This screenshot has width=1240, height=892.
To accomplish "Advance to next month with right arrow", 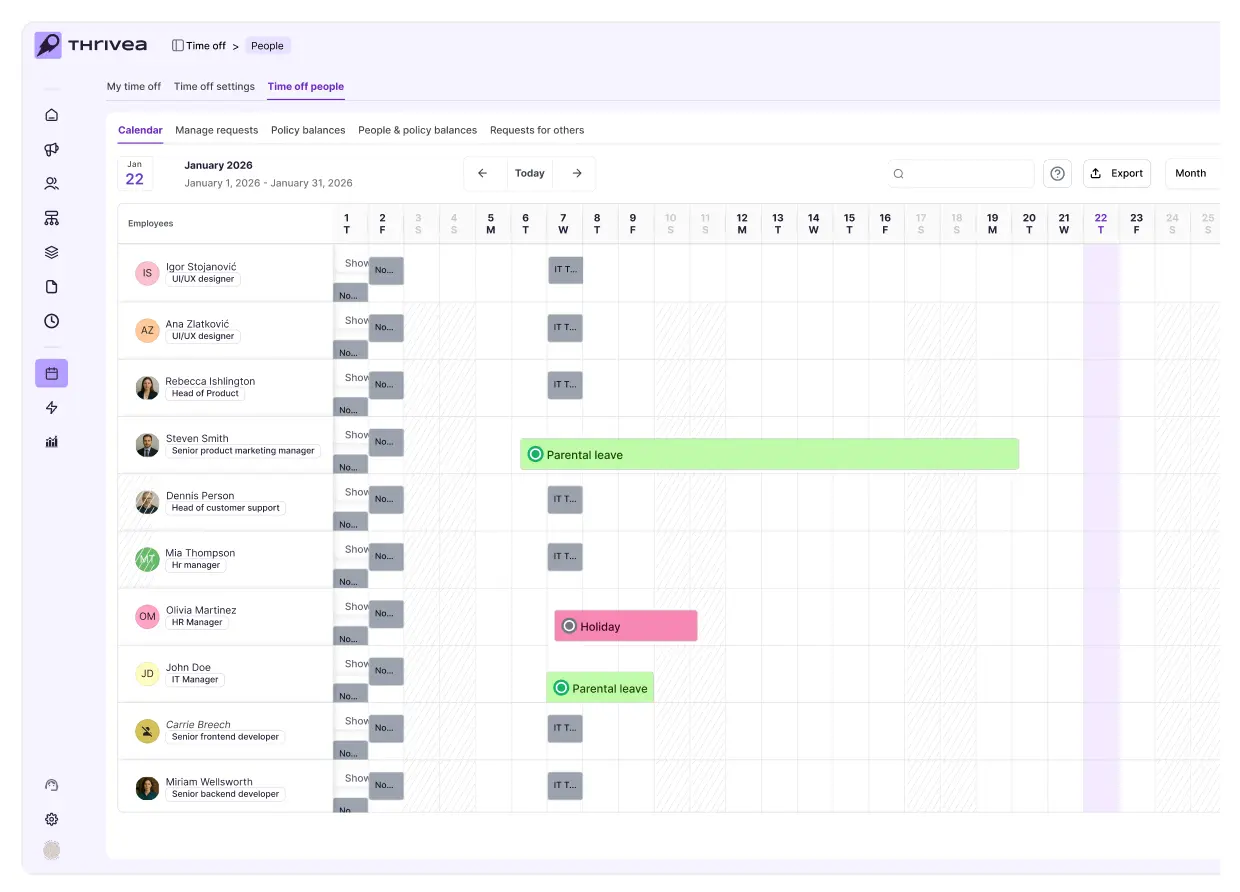I will pyautogui.click(x=577, y=173).
